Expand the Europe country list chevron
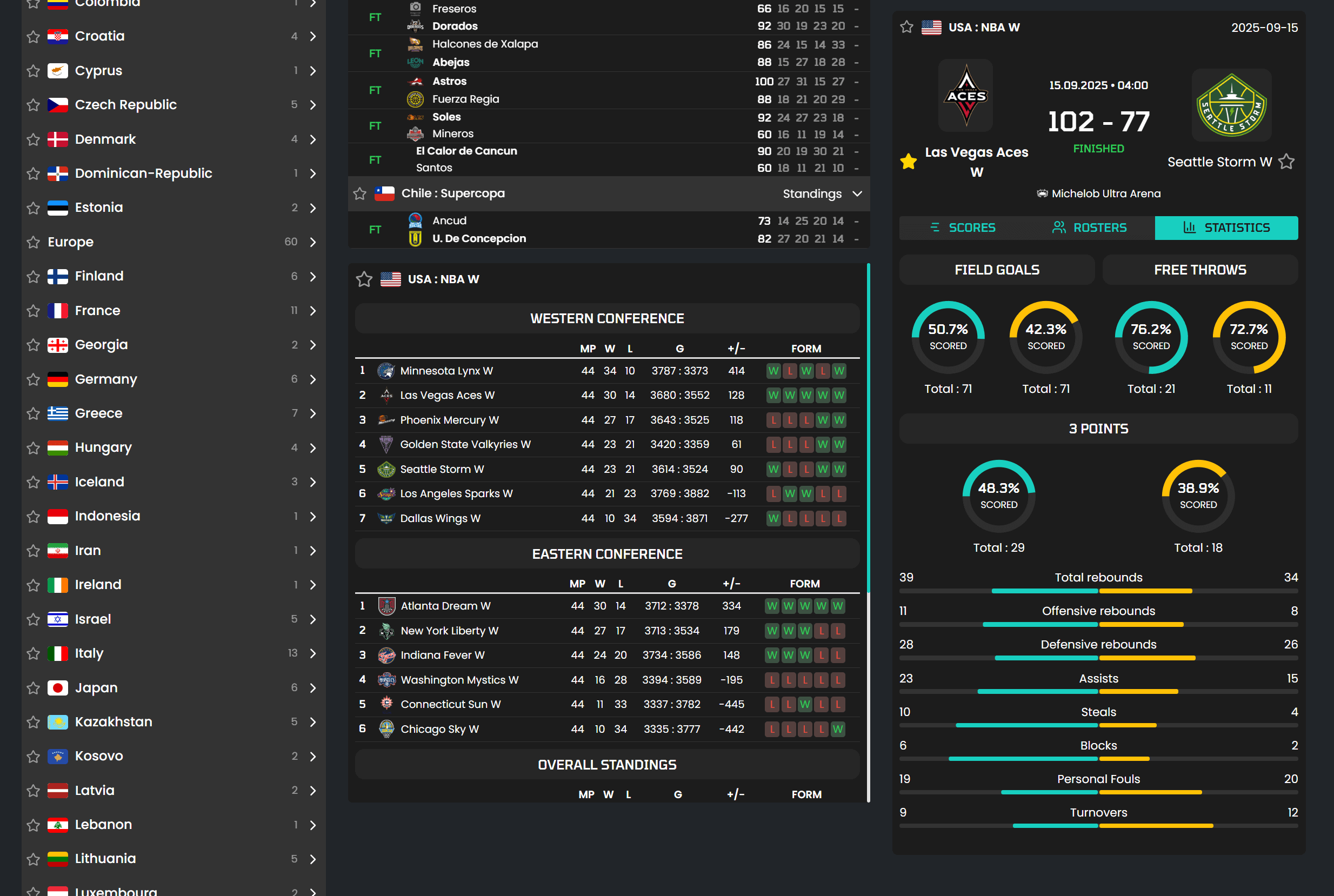 click(312, 242)
